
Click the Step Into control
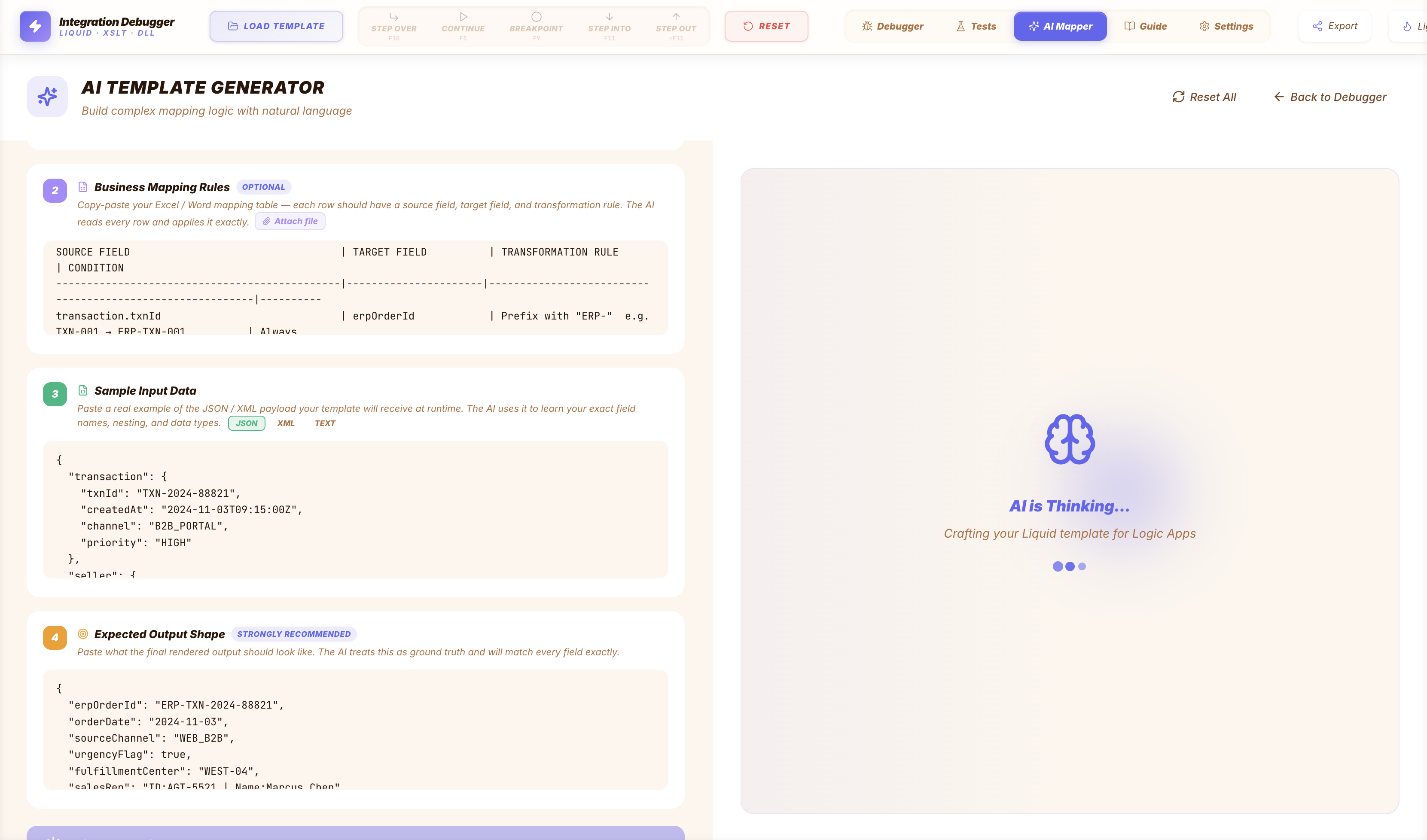click(x=609, y=26)
